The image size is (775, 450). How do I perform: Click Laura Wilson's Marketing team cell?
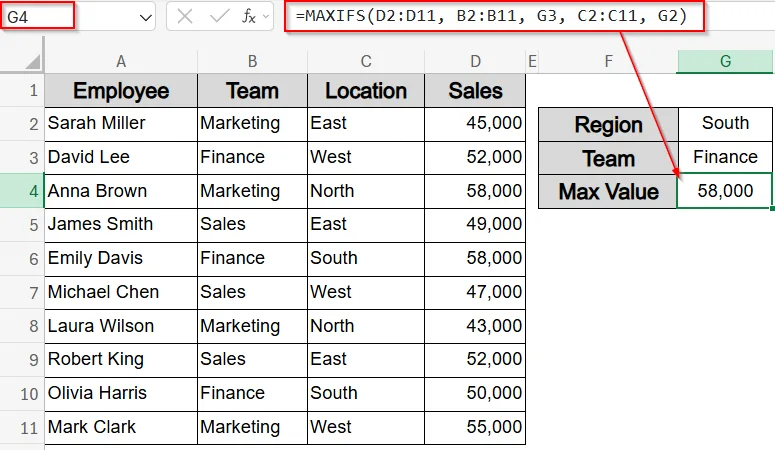[253, 326]
